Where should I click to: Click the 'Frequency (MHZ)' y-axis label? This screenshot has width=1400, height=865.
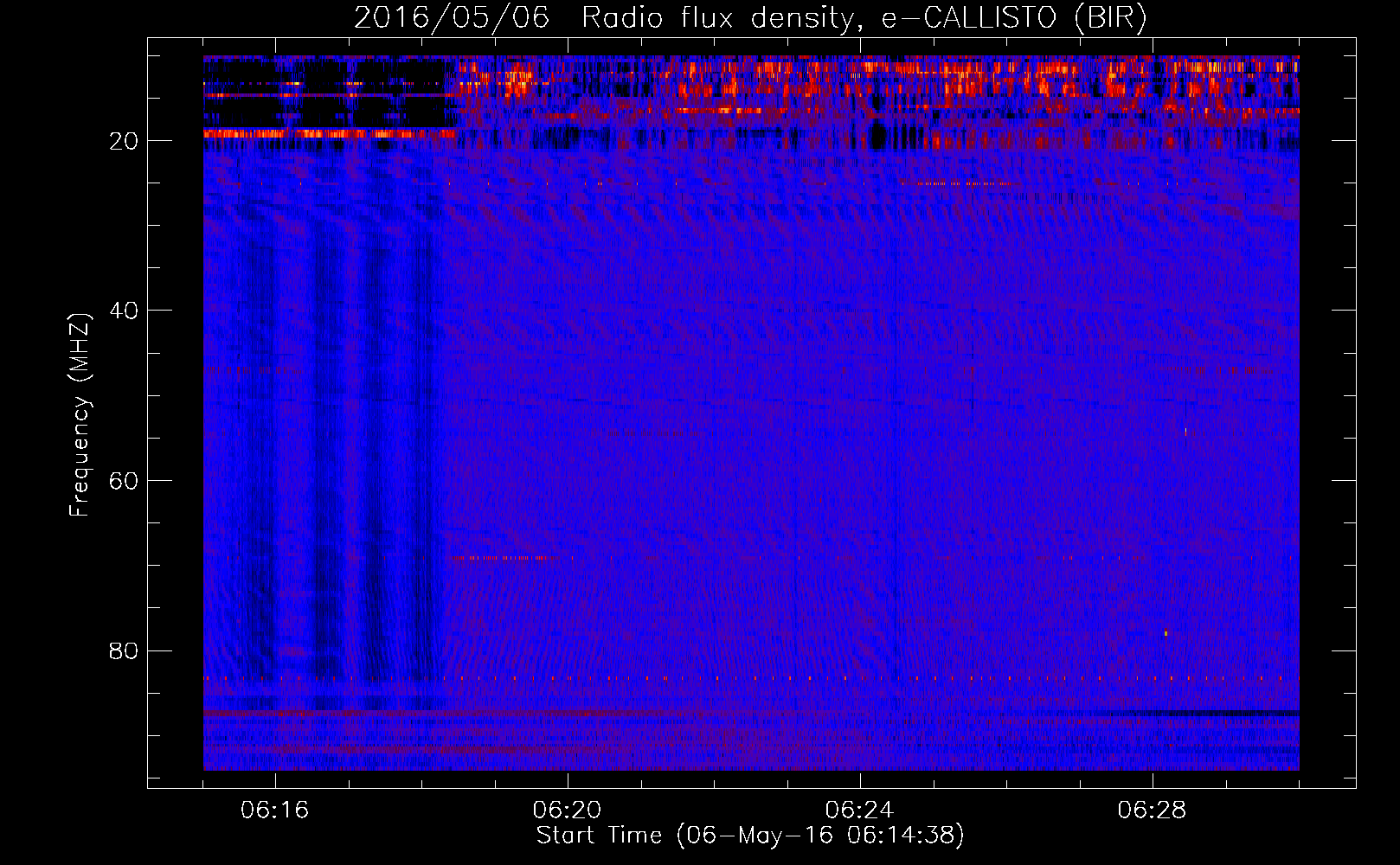[80, 415]
